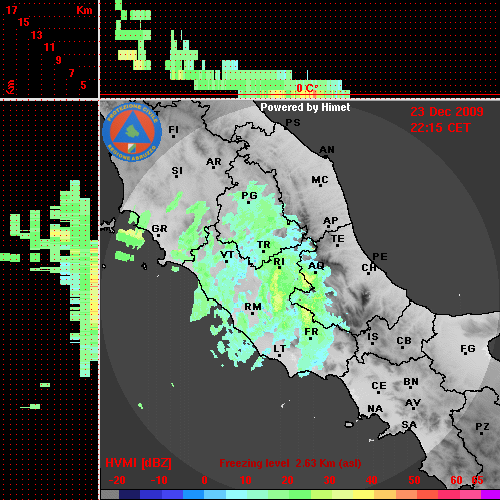Click the 10 value on dBZ scale

point(246,480)
